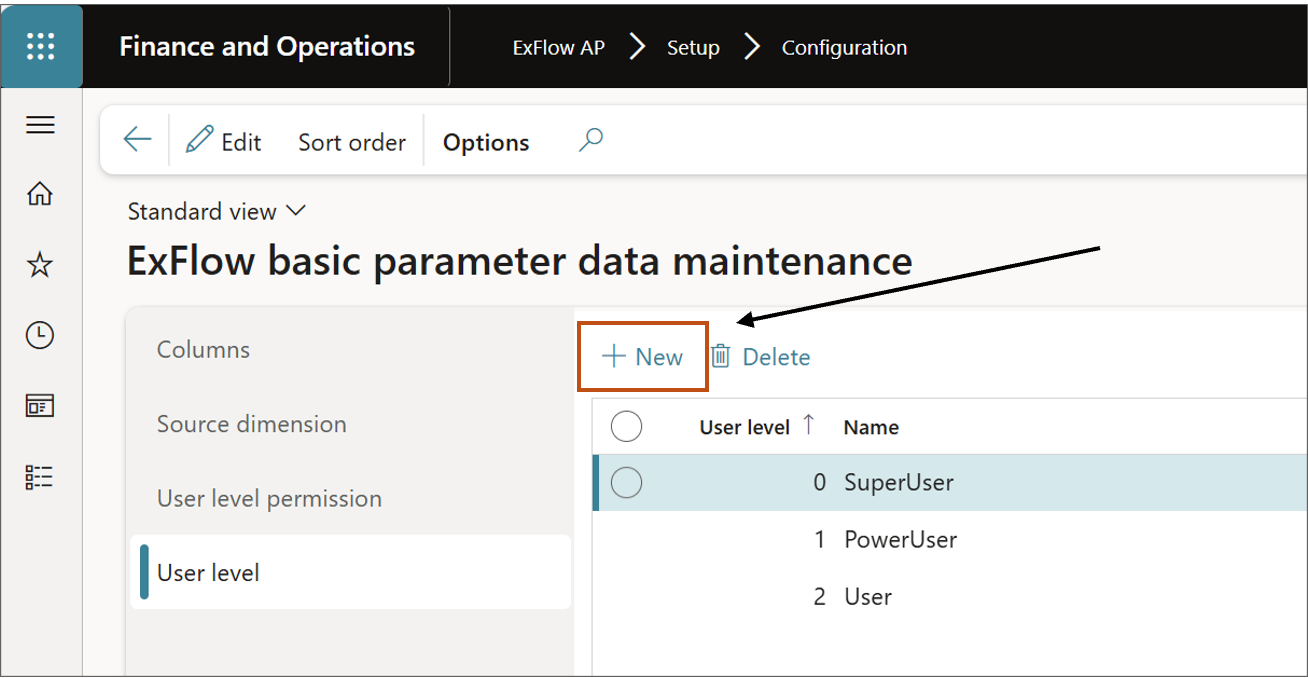This screenshot has height=678, width=1308.
Task: Click the ExFlow AP breadcrumb
Action: click(x=559, y=47)
